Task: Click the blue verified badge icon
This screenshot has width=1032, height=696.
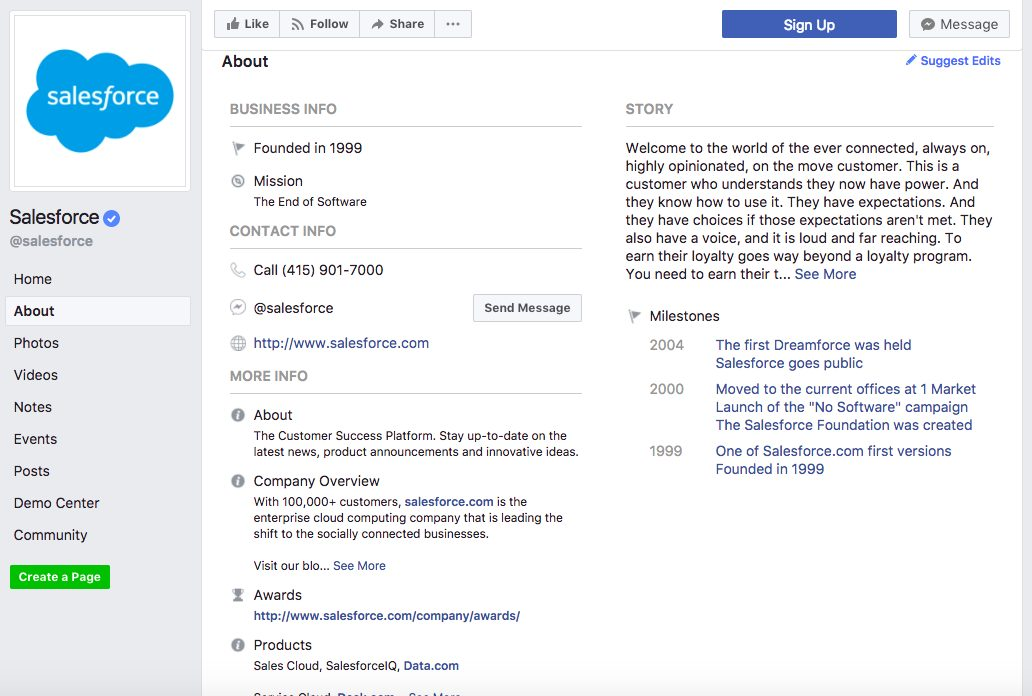Action: [x=112, y=218]
